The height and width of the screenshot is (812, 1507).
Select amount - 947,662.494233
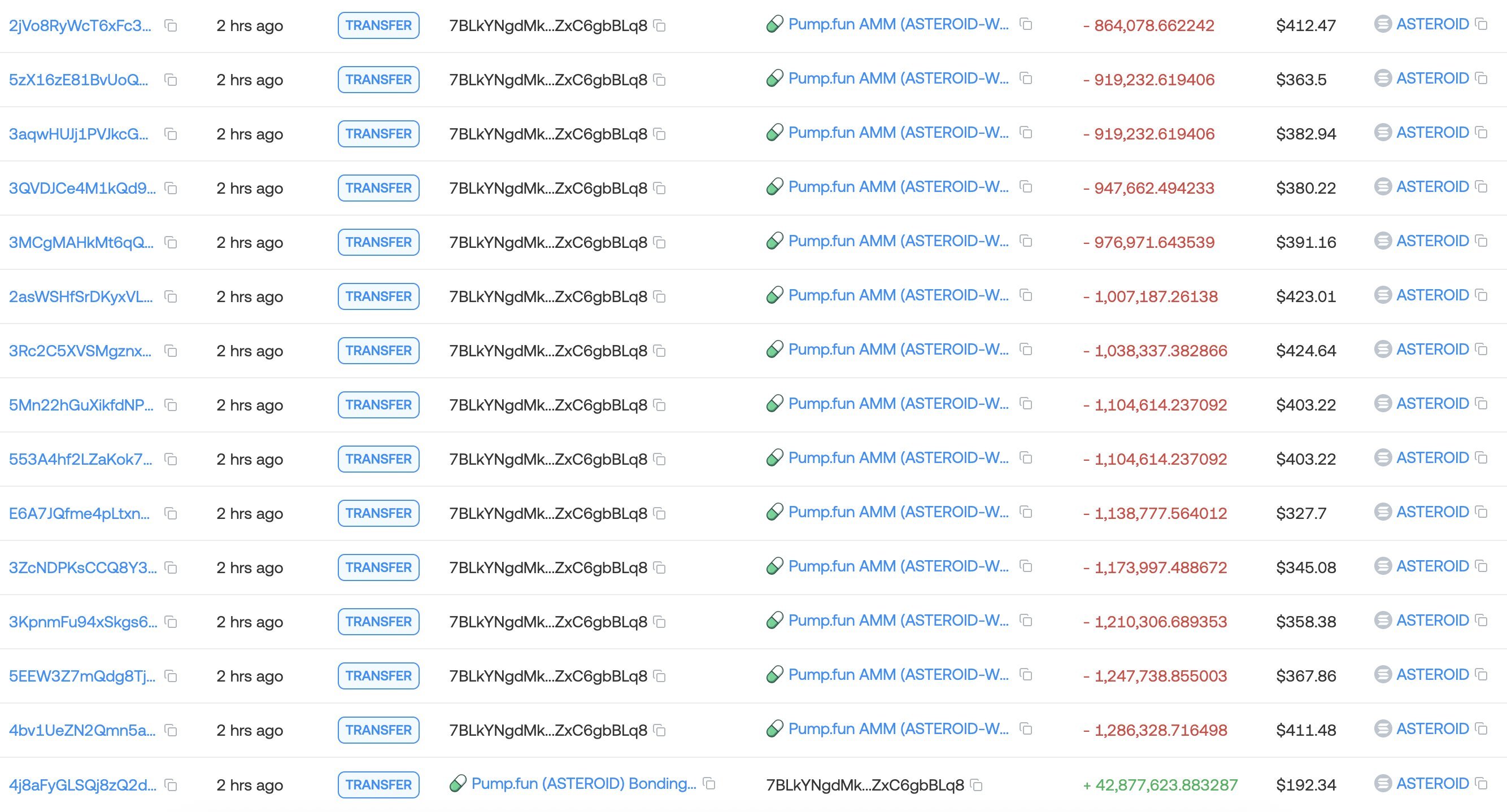tap(1148, 189)
